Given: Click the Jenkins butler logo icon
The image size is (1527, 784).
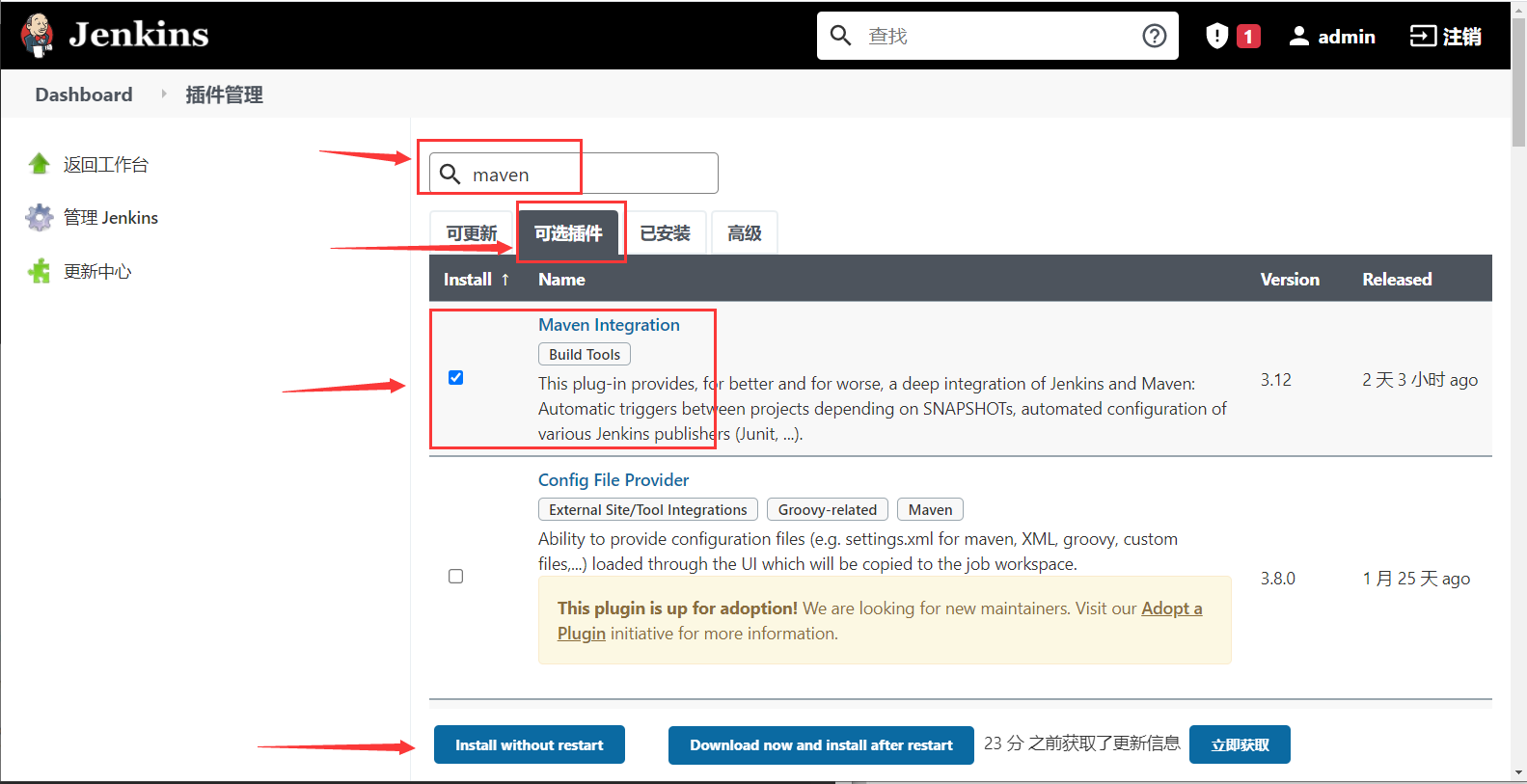Looking at the screenshot, I should coord(38,36).
